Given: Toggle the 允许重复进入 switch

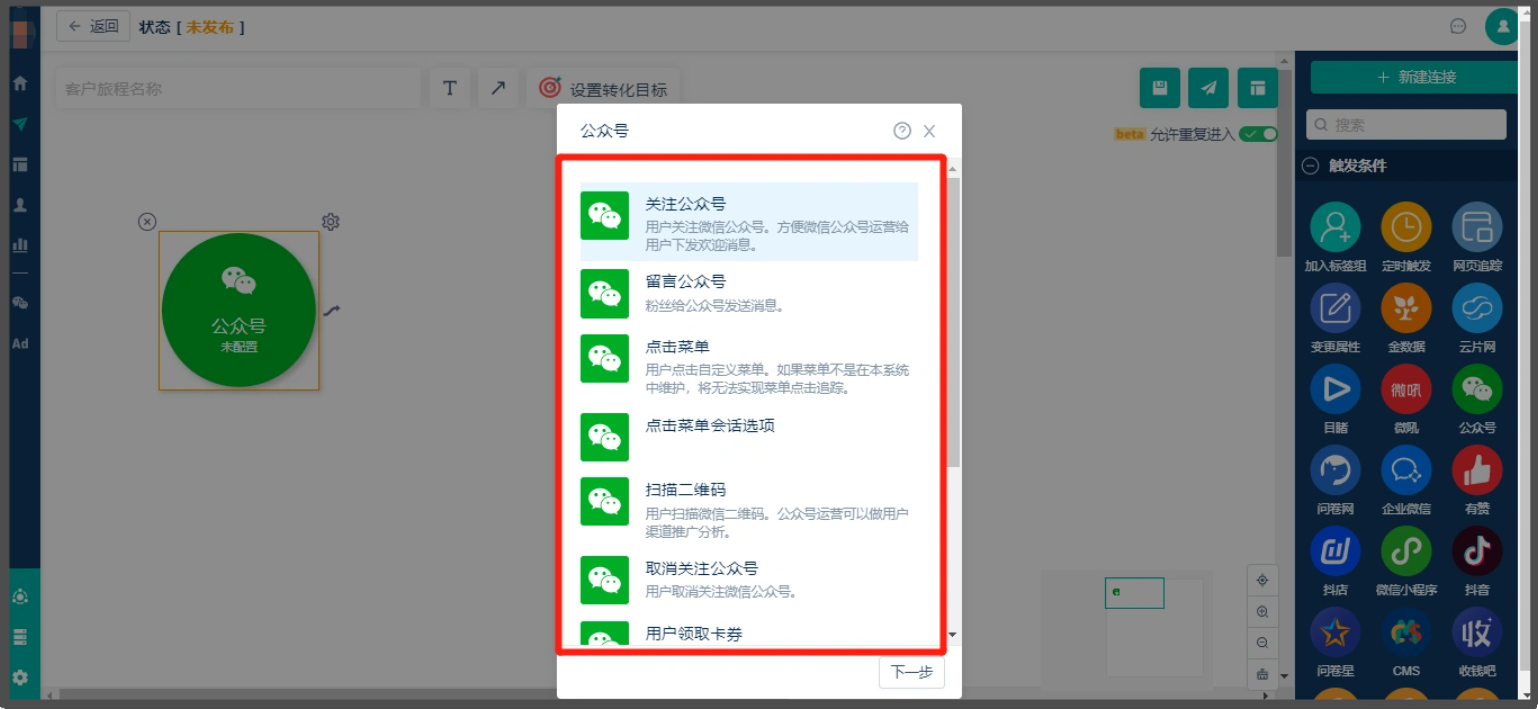Looking at the screenshot, I should 1258,134.
